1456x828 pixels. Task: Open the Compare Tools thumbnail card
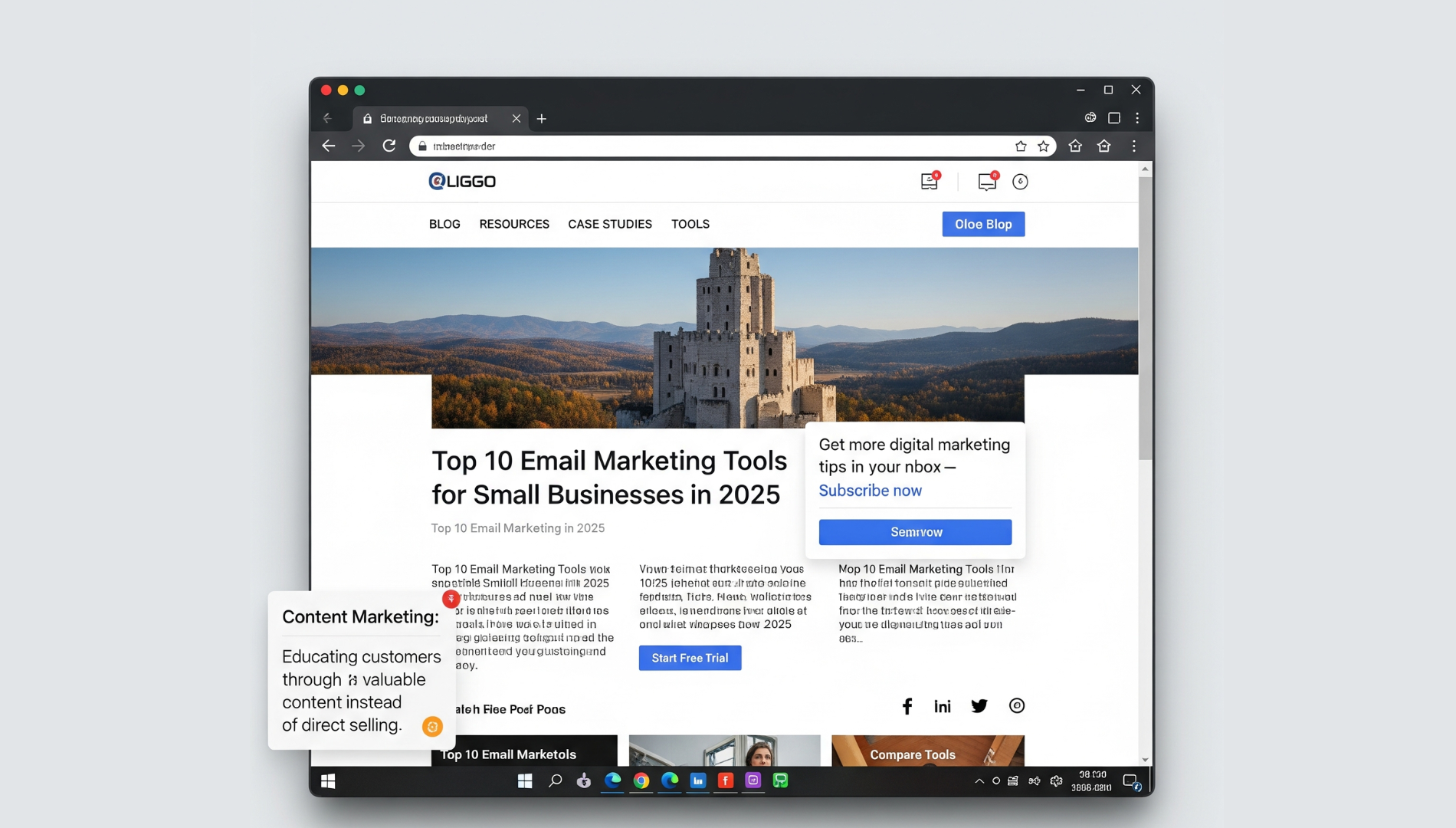pyautogui.click(x=928, y=751)
